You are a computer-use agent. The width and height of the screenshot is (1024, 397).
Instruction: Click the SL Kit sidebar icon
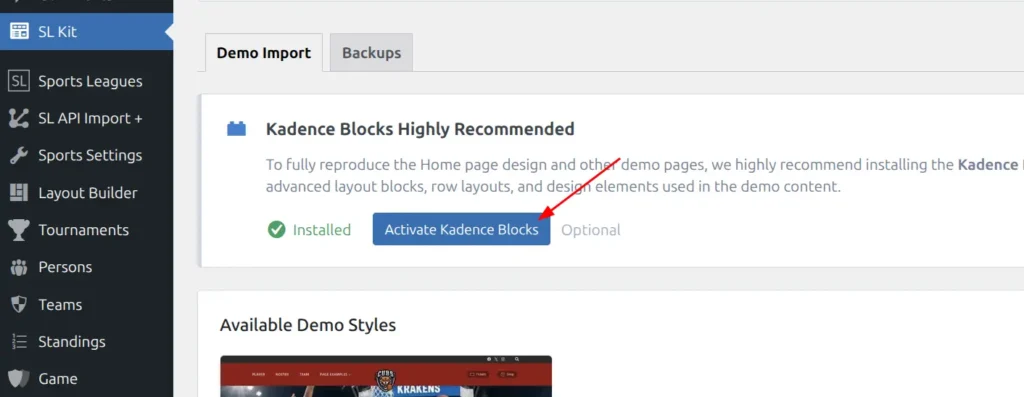point(19,31)
